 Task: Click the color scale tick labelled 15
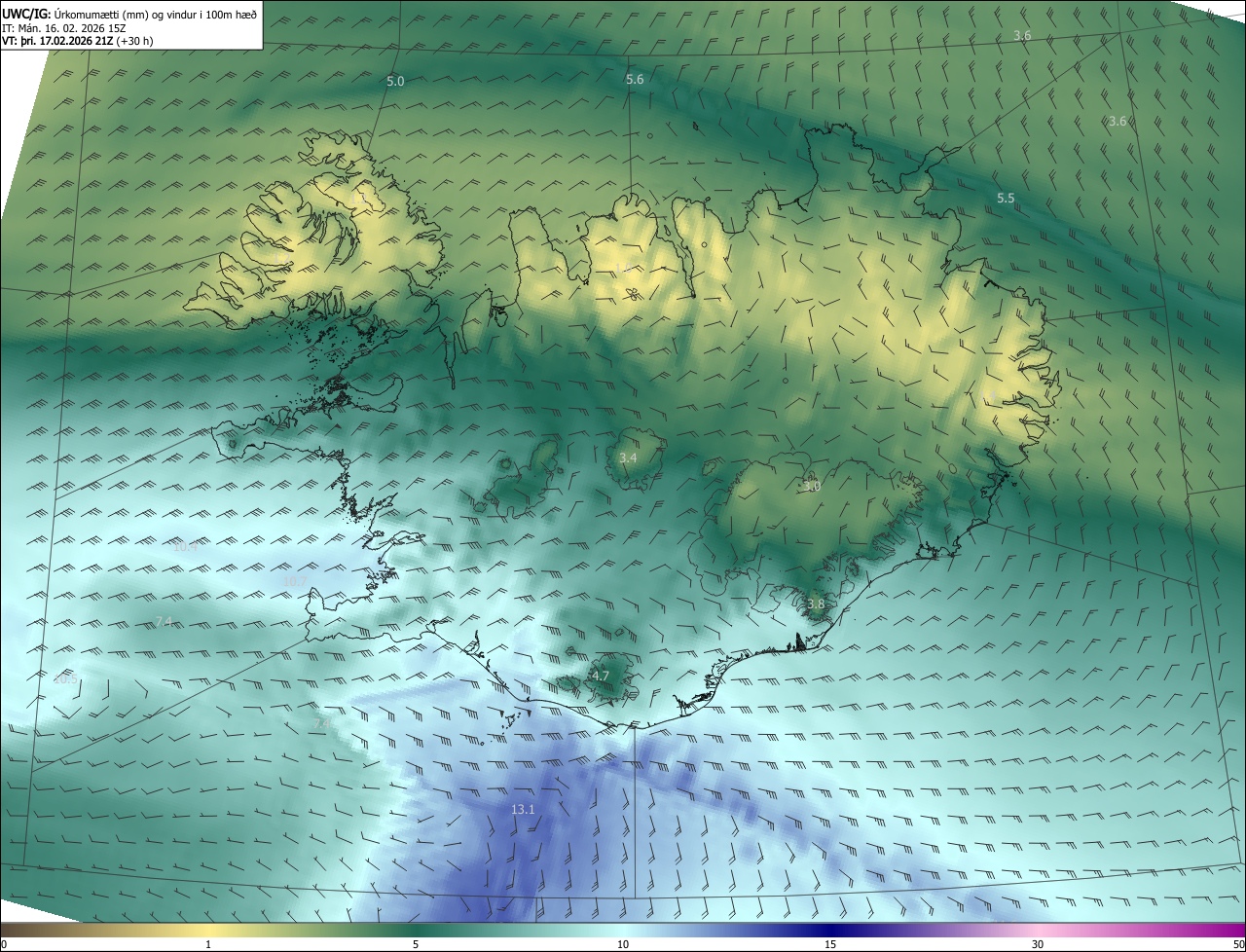830,944
